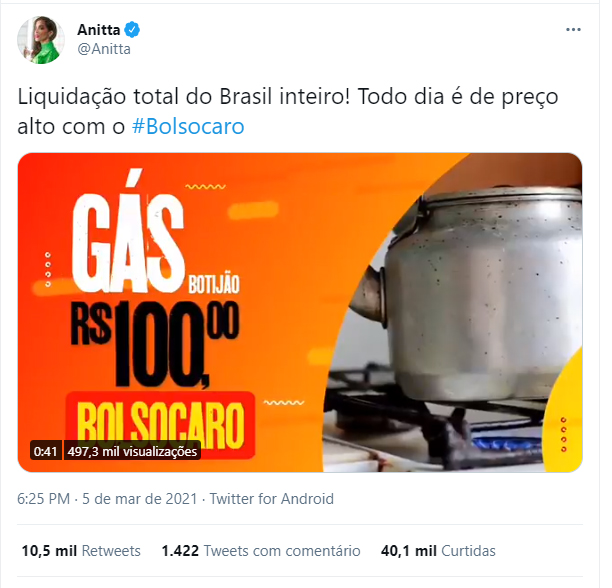Play the gas price video
The width and height of the screenshot is (612, 588).
pyautogui.click(x=300, y=313)
